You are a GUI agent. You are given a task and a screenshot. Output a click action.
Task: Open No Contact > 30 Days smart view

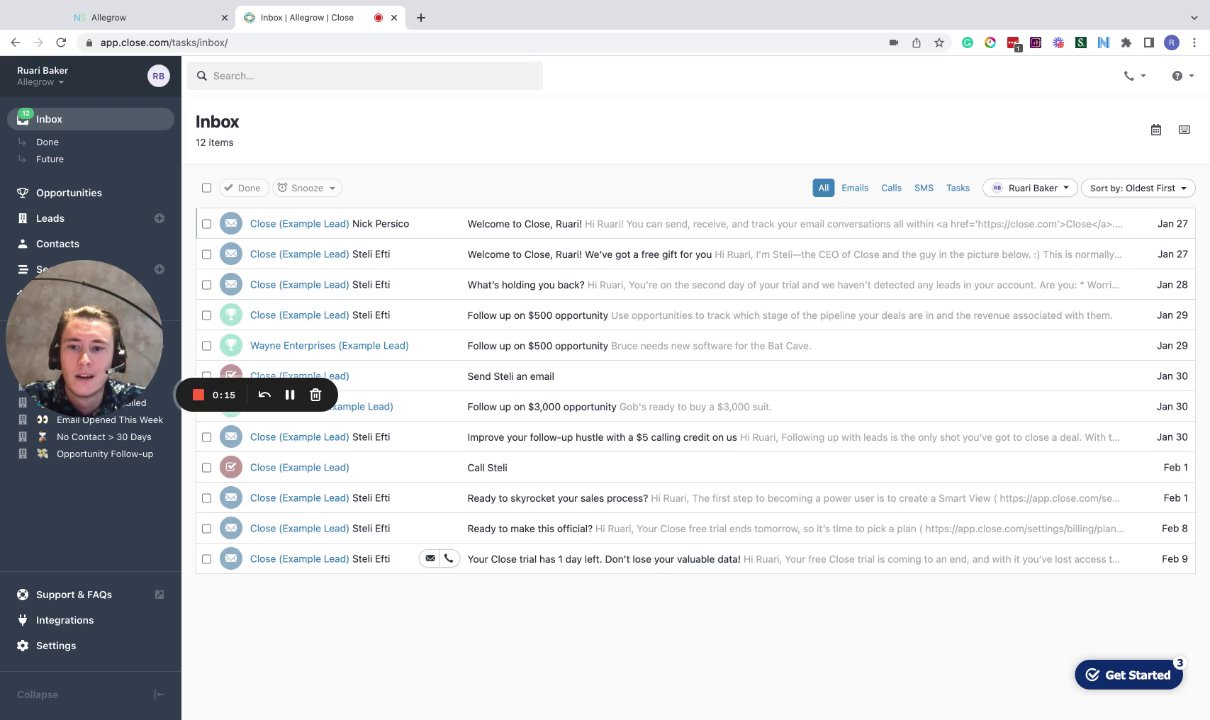[x=104, y=437]
